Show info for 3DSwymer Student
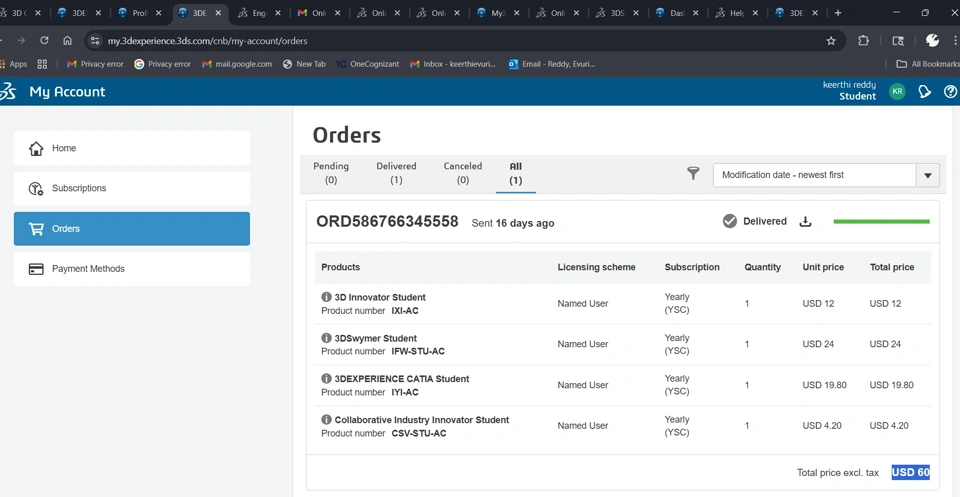The image size is (960, 497). (326, 338)
